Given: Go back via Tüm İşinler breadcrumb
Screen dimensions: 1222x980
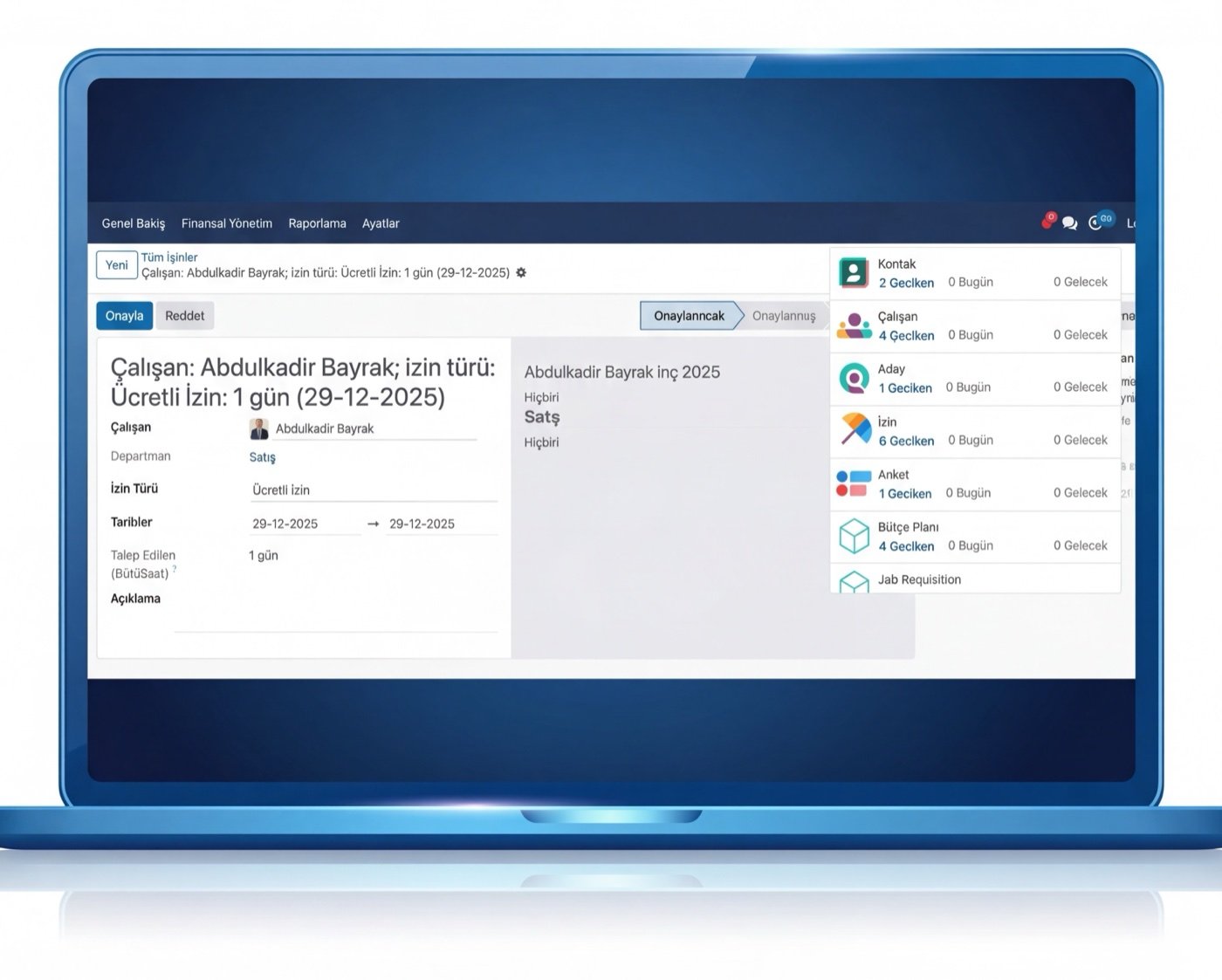Looking at the screenshot, I should [169, 257].
